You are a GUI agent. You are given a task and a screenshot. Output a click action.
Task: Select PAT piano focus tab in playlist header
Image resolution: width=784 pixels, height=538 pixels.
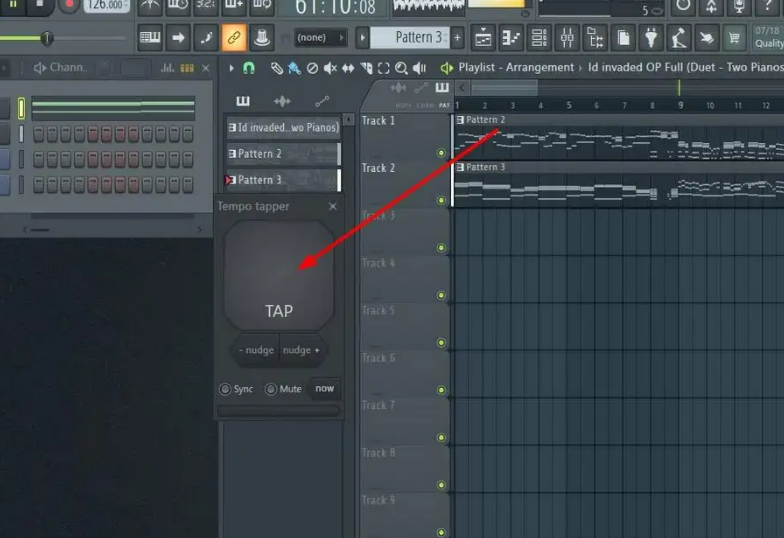click(442, 88)
